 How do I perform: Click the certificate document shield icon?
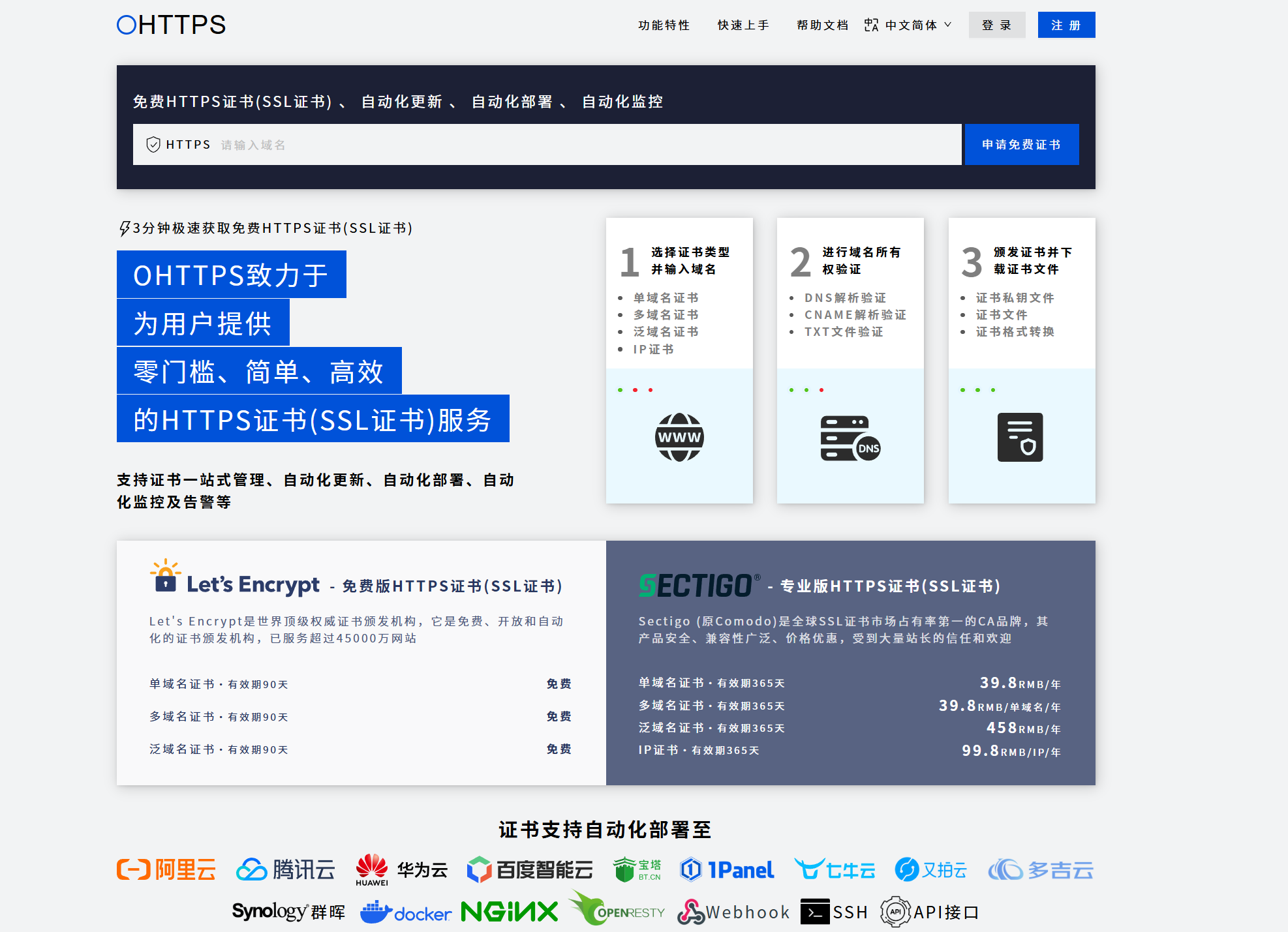[1020, 437]
